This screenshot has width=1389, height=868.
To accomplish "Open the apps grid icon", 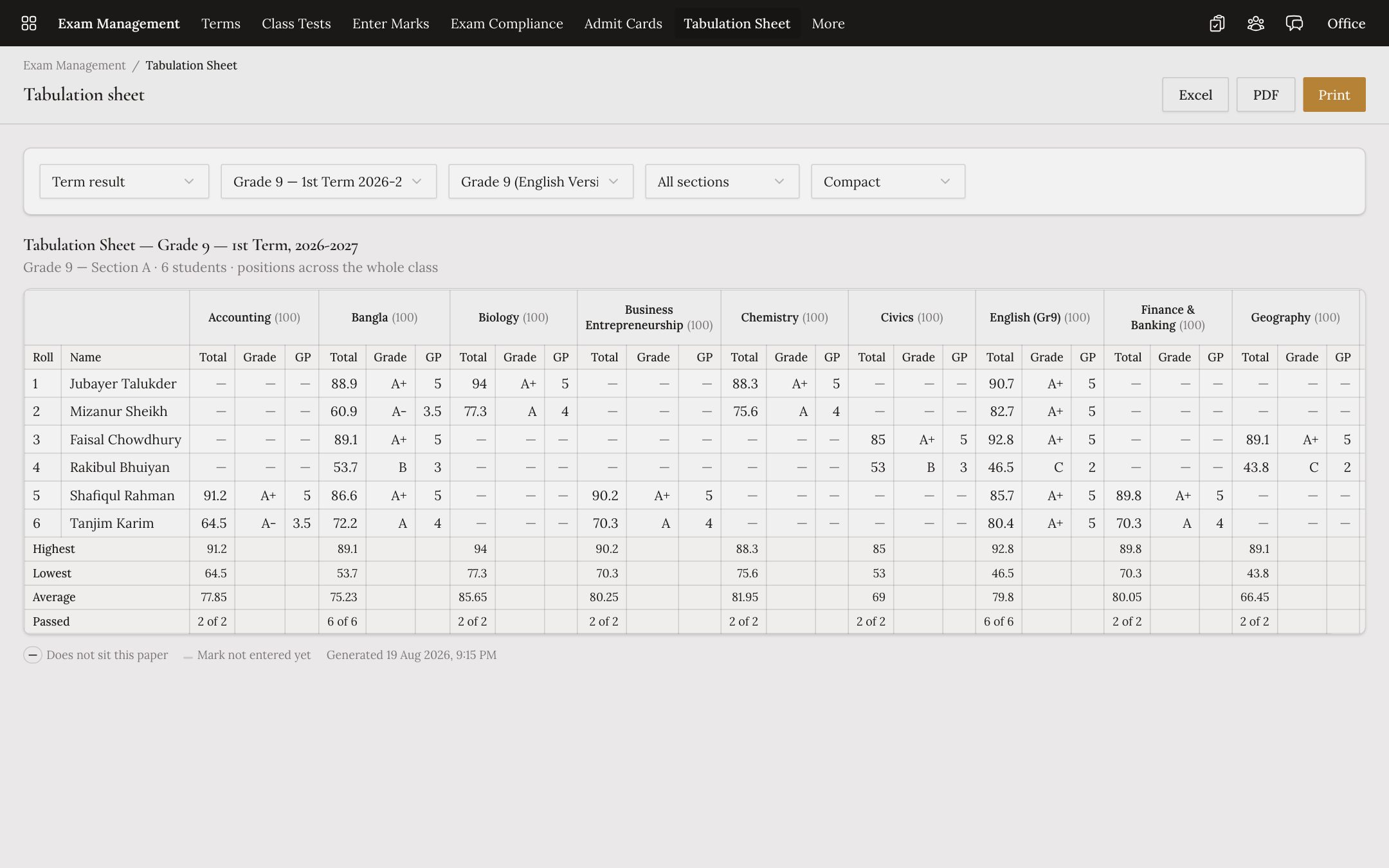I will pyautogui.click(x=29, y=23).
